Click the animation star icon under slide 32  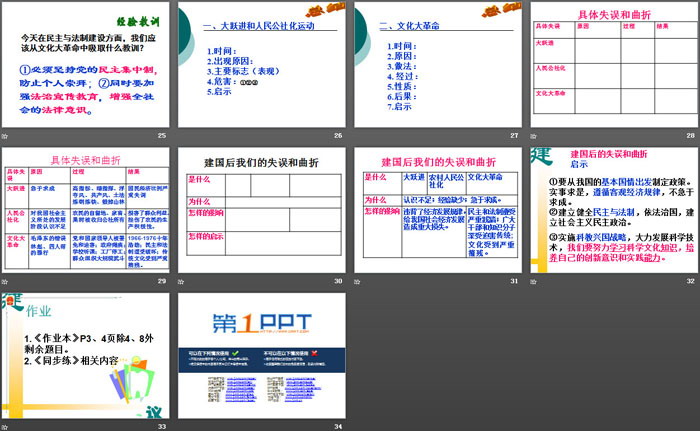click(533, 281)
